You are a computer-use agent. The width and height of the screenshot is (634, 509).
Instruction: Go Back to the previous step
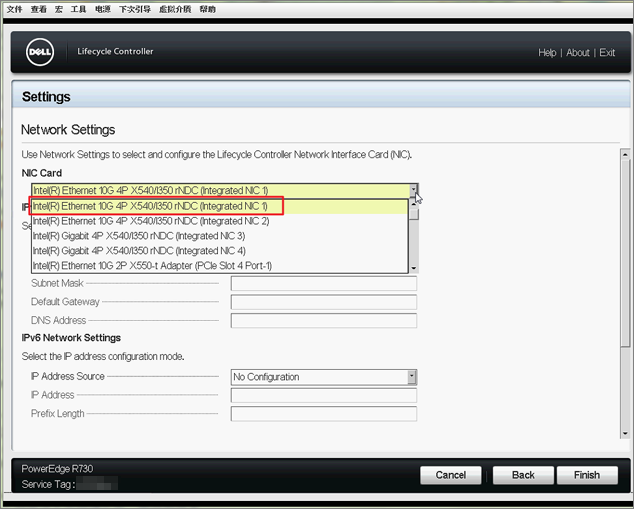[x=523, y=475]
